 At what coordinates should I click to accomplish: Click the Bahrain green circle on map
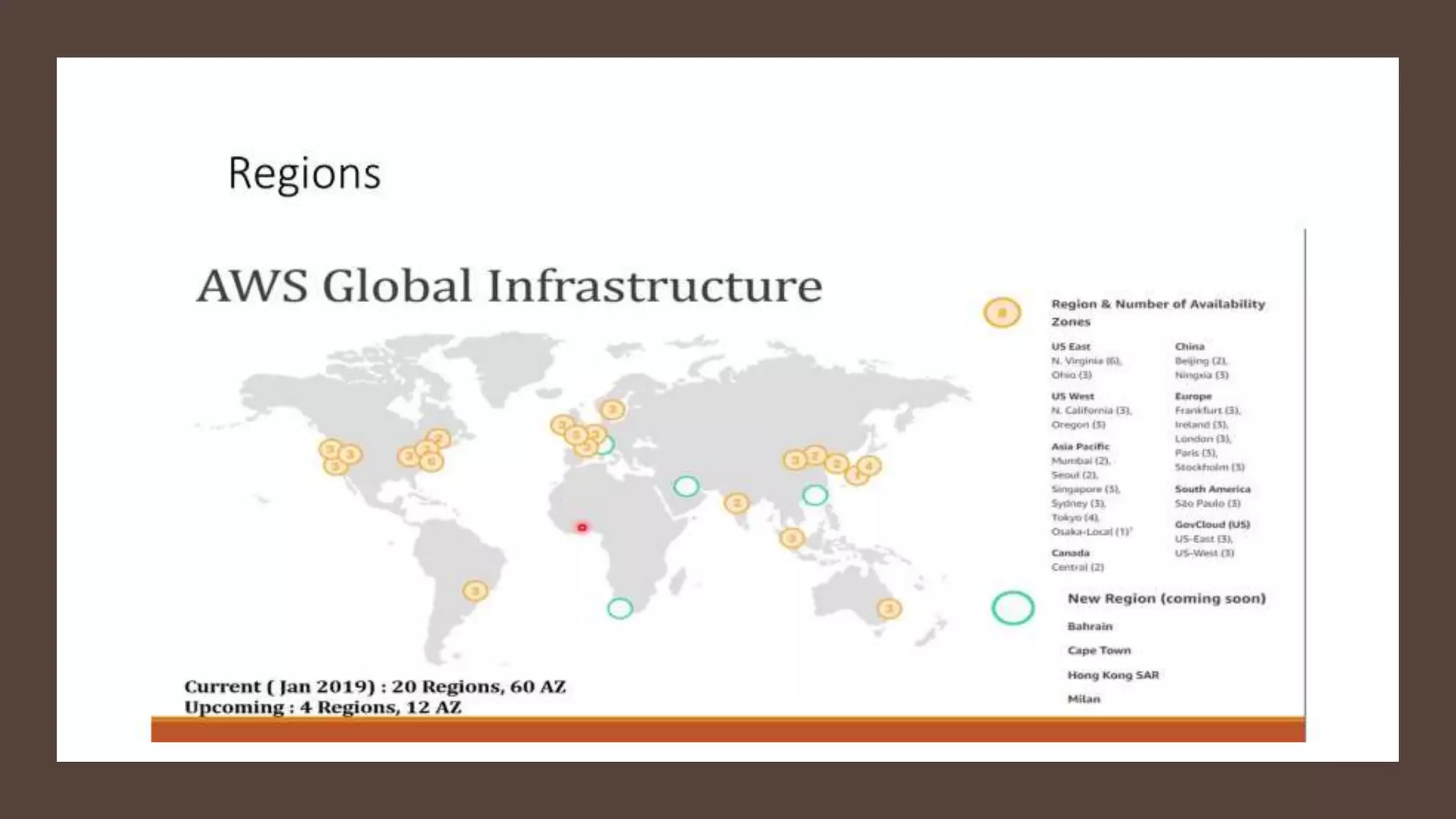click(x=686, y=486)
